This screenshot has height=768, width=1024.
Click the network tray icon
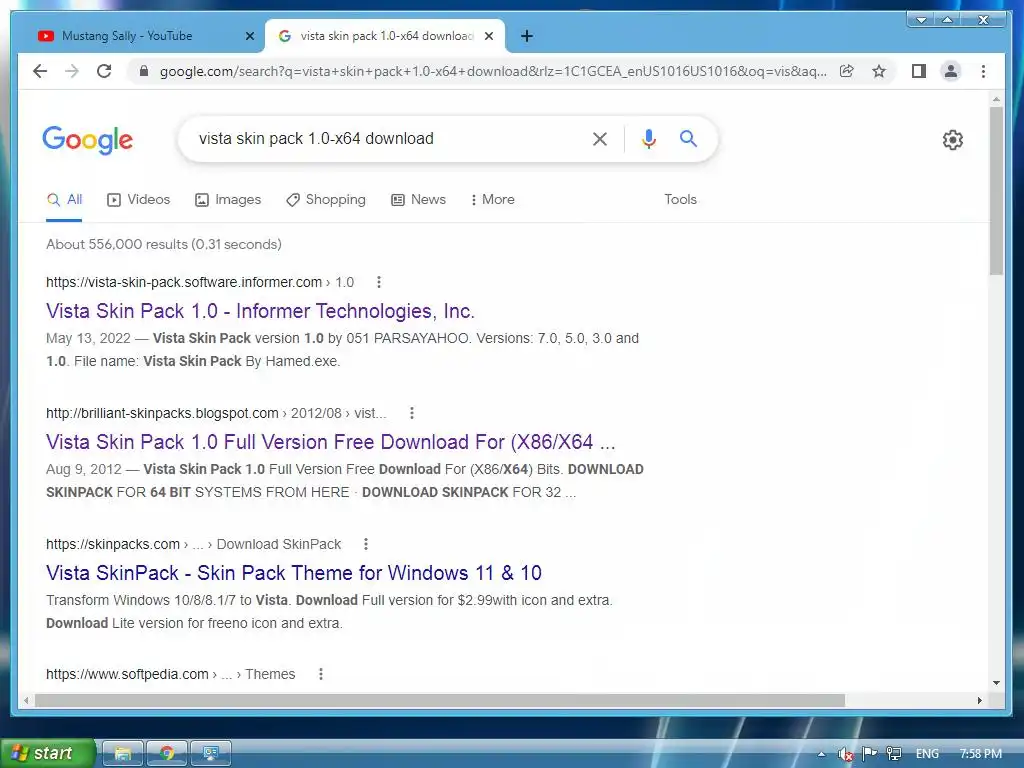[x=893, y=754]
